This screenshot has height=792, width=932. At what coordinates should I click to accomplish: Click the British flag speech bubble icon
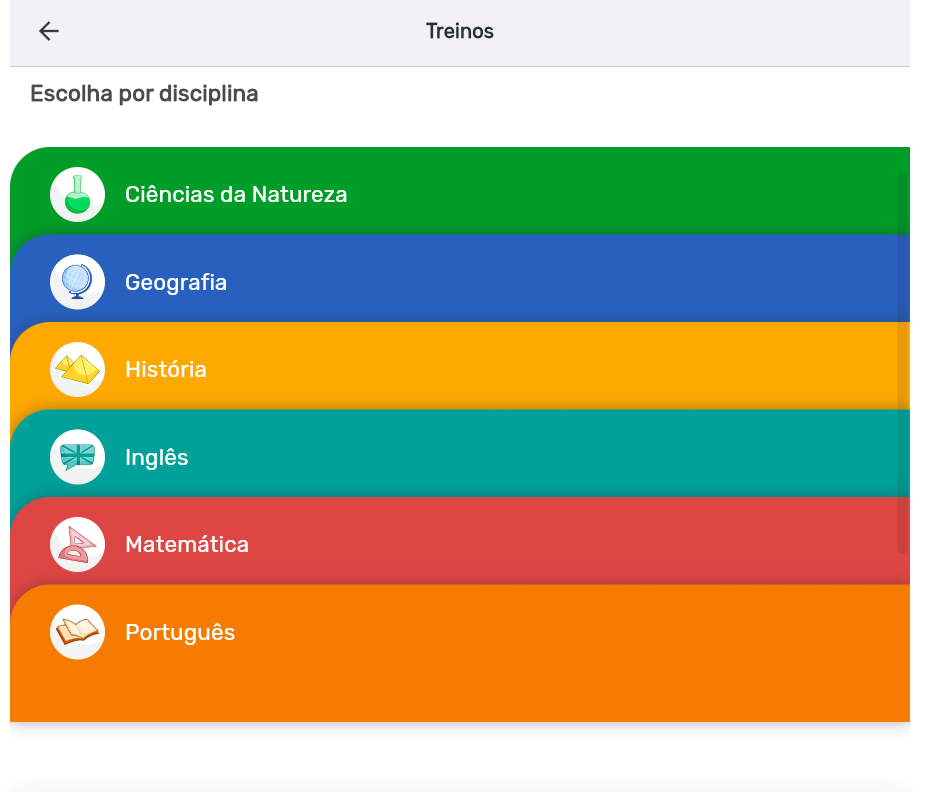pos(77,457)
